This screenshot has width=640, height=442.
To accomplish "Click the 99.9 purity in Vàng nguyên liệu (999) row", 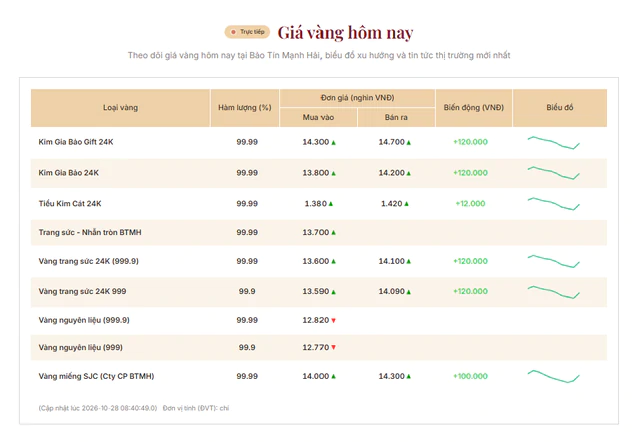I will pos(247,348).
